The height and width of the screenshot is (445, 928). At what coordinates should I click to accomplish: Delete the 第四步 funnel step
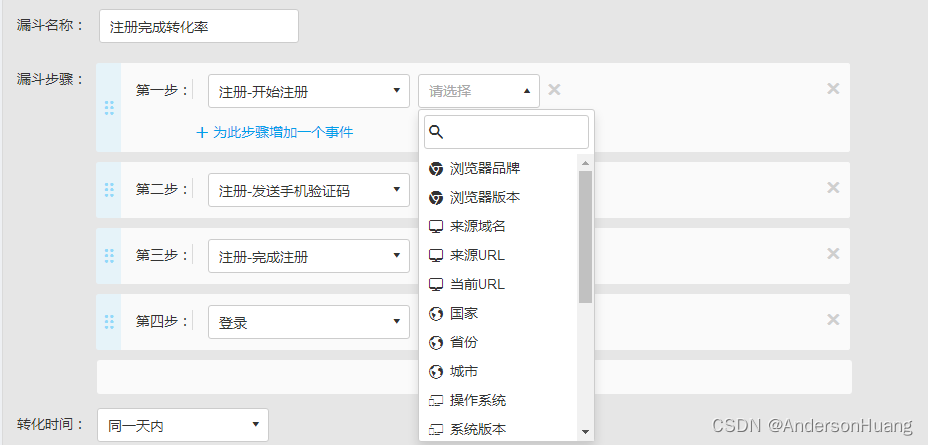tap(833, 320)
